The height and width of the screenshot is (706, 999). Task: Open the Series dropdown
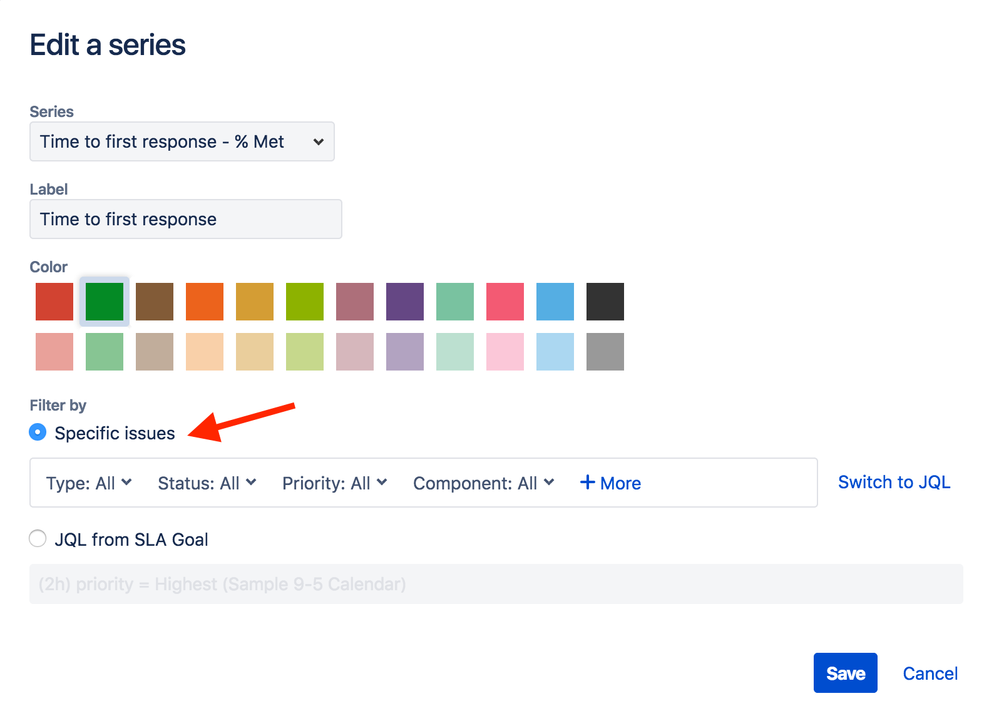click(182, 141)
